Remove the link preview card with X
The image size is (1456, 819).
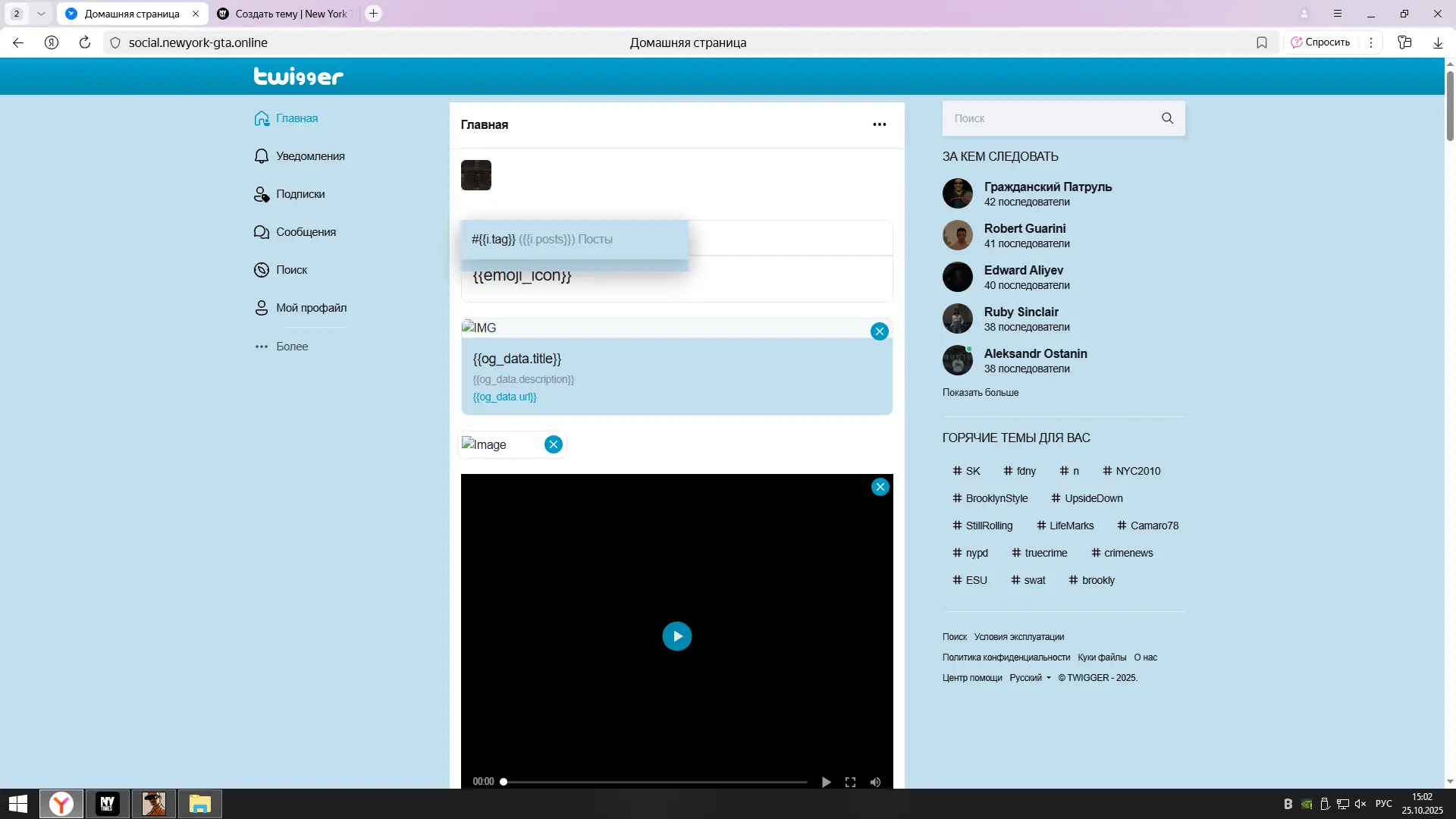pyautogui.click(x=879, y=331)
